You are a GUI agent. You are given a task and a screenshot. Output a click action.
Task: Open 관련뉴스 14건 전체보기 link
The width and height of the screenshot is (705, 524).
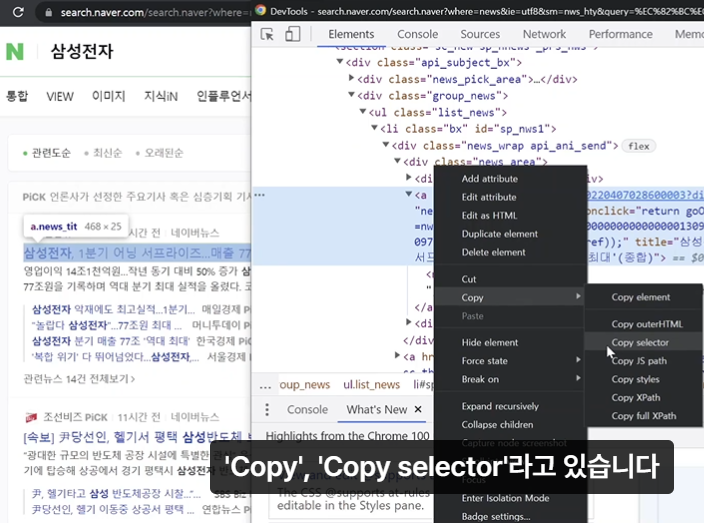tap(79, 379)
